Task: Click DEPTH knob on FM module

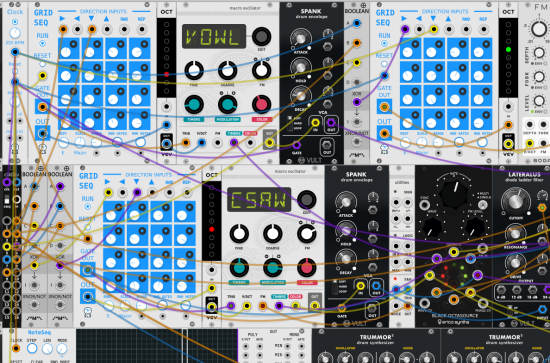Action: (x=539, y=53)
